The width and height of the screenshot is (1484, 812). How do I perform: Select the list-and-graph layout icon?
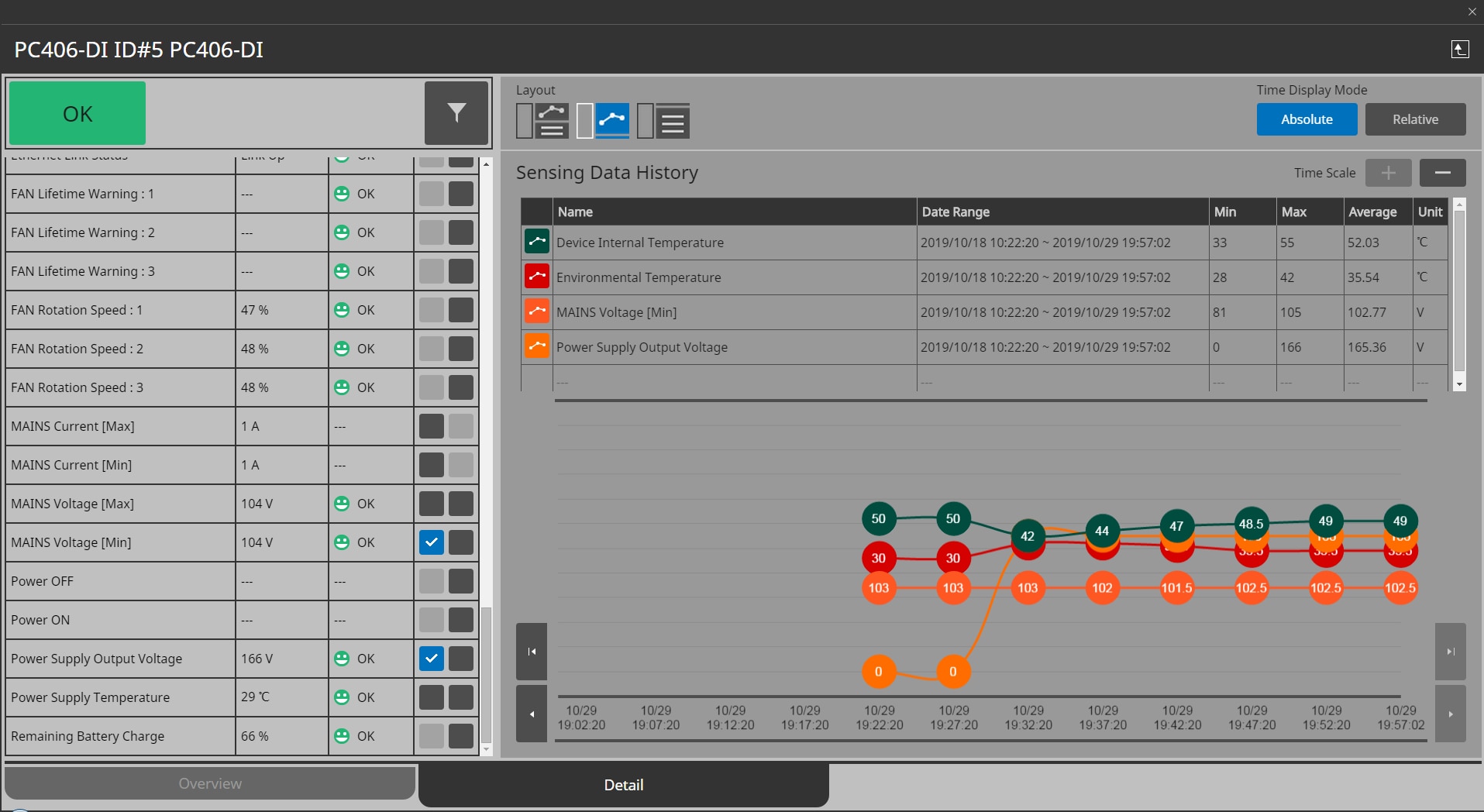click(542, 121)
